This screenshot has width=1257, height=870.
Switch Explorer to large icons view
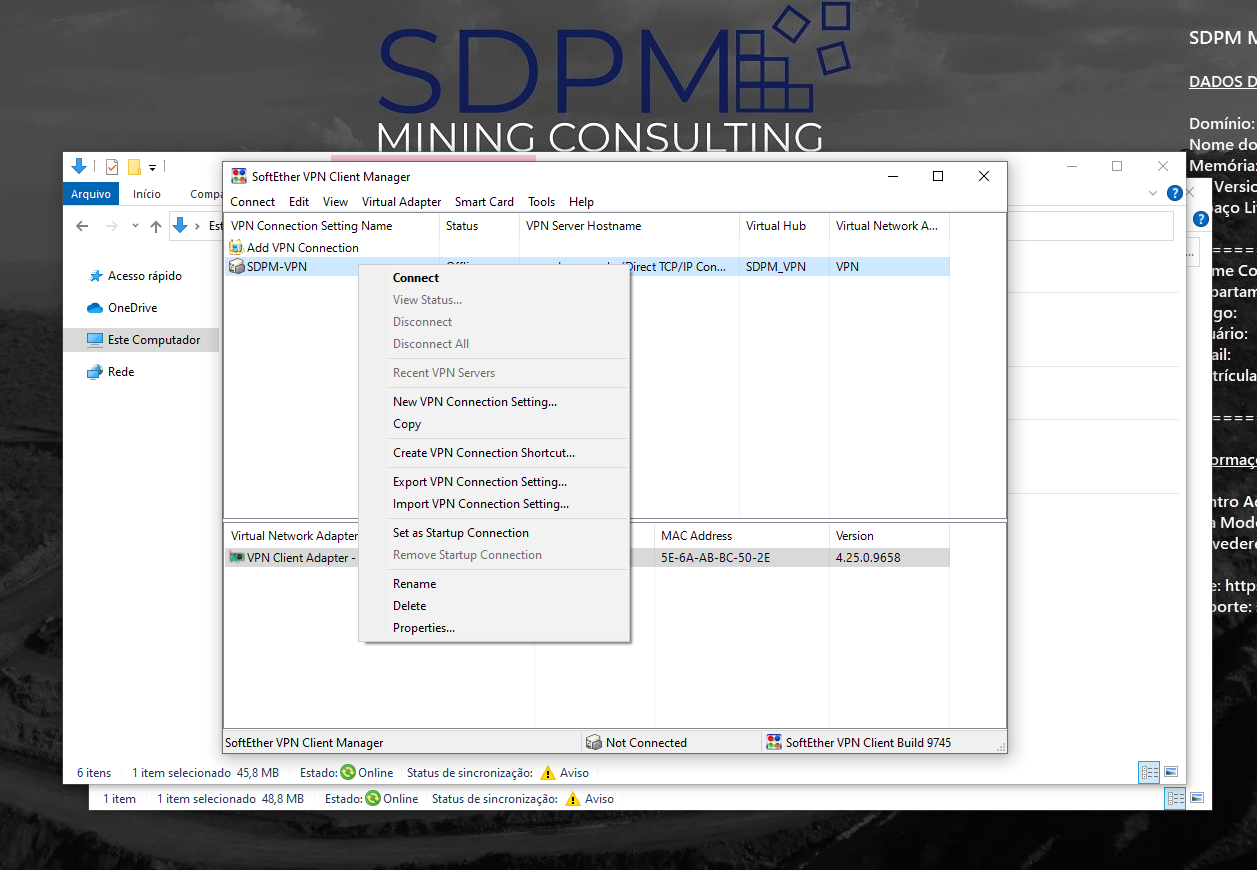click(x=1171, y=772)
